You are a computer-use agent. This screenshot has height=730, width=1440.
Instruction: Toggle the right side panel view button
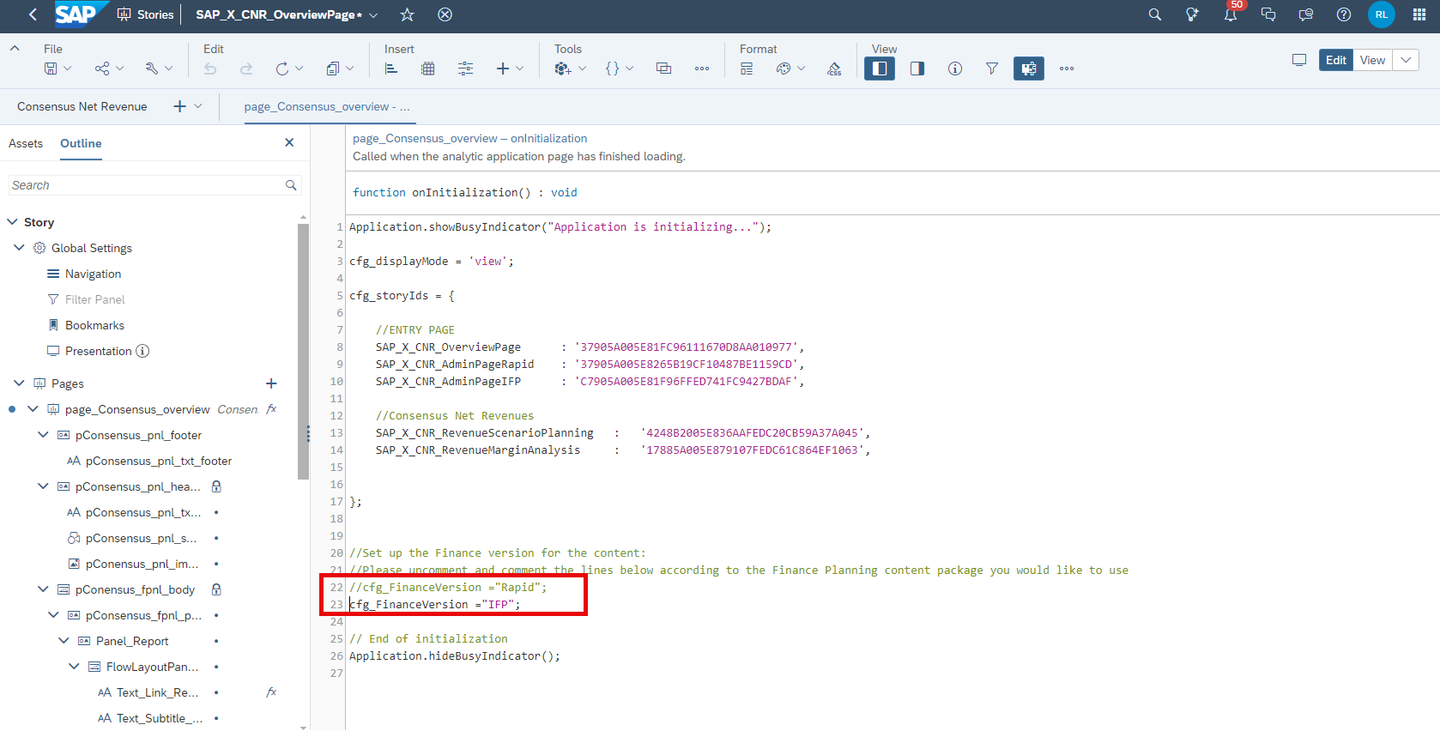pos(917,68)
